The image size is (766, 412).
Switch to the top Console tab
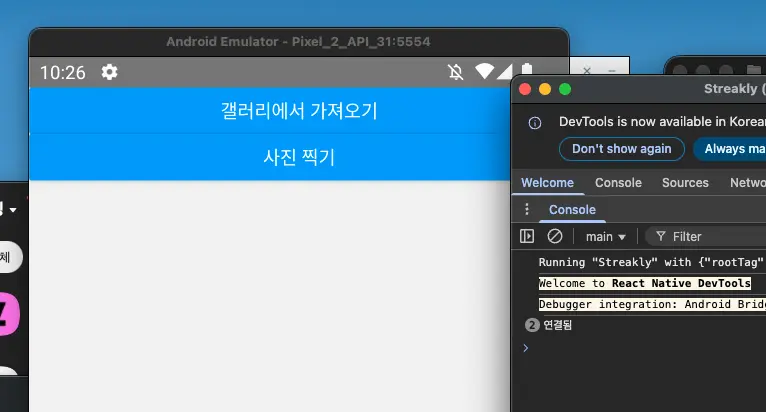click(x=618, y=183)
